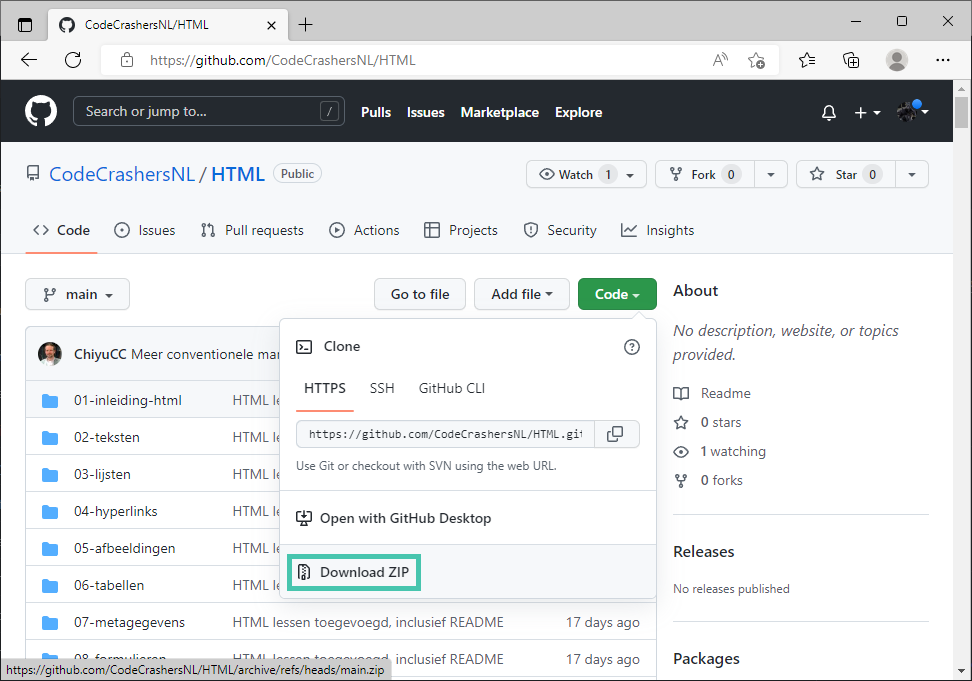Viewport: 972px width, 681px height.
Task: Expand the Star lists dropdown arrow
Action: point(912,175)
